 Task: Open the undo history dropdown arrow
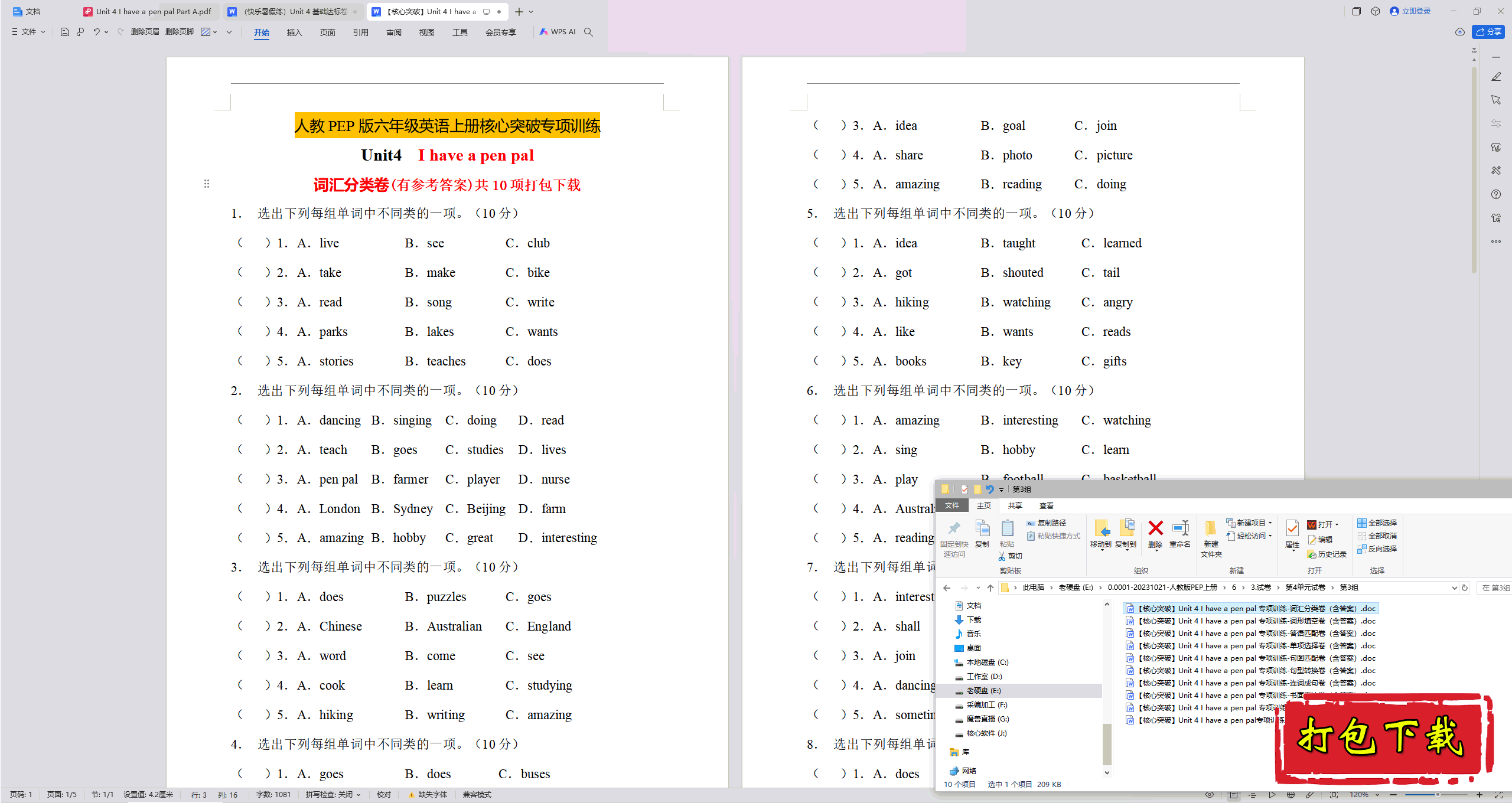click(x=106, y=32)
